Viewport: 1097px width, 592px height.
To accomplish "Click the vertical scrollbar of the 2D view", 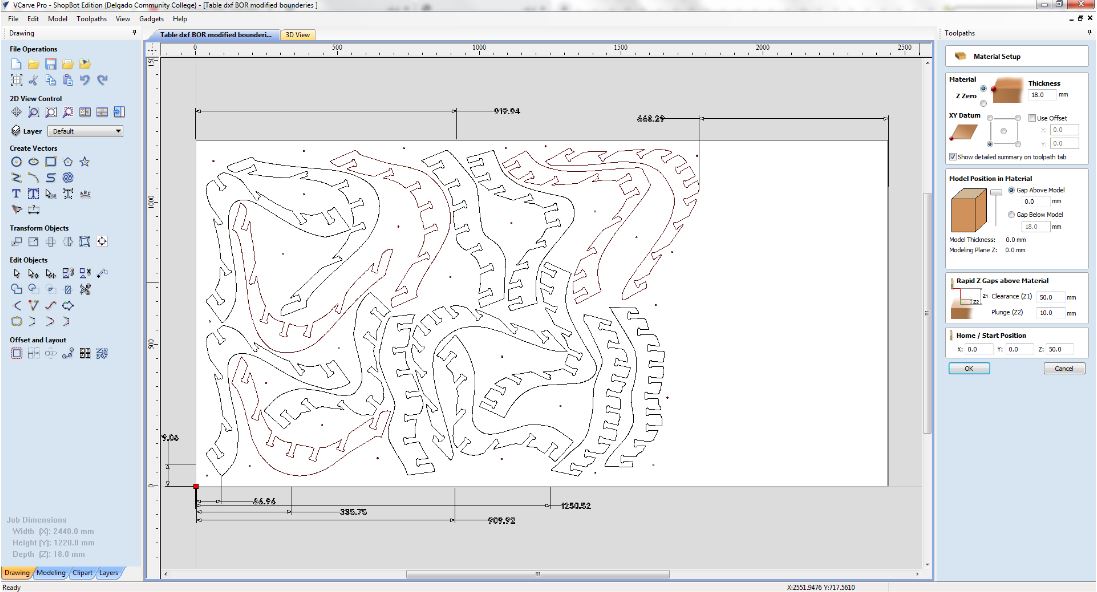I will pos(928,313).
